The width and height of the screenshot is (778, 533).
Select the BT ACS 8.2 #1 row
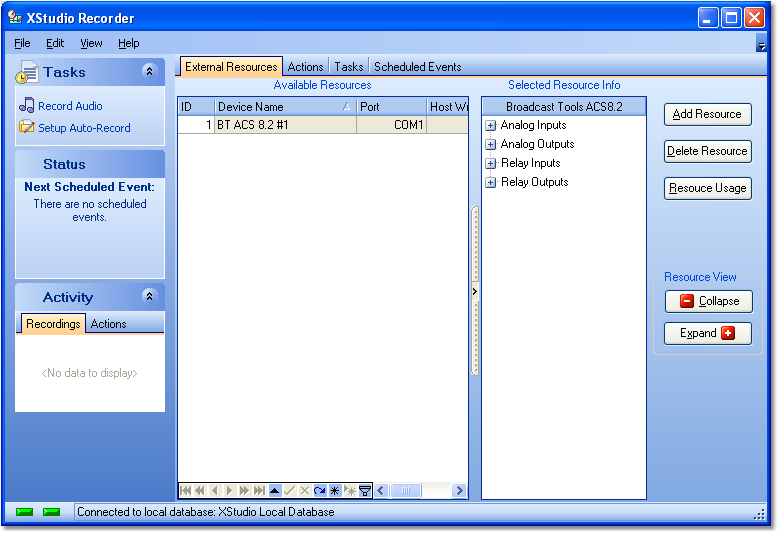tap(323, 125)
